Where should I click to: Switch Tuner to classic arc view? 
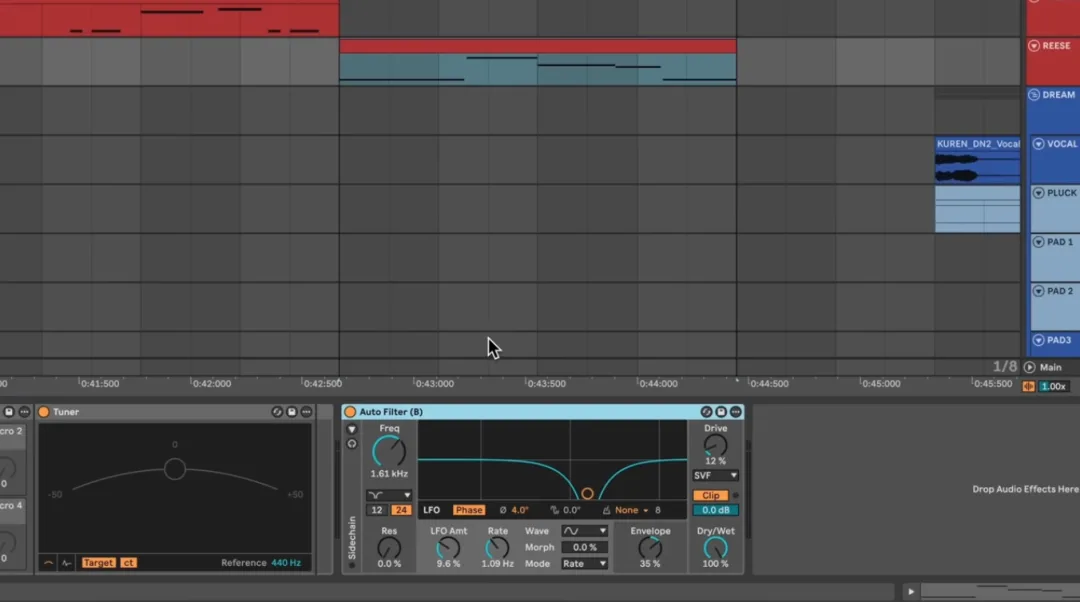point(48,563)
